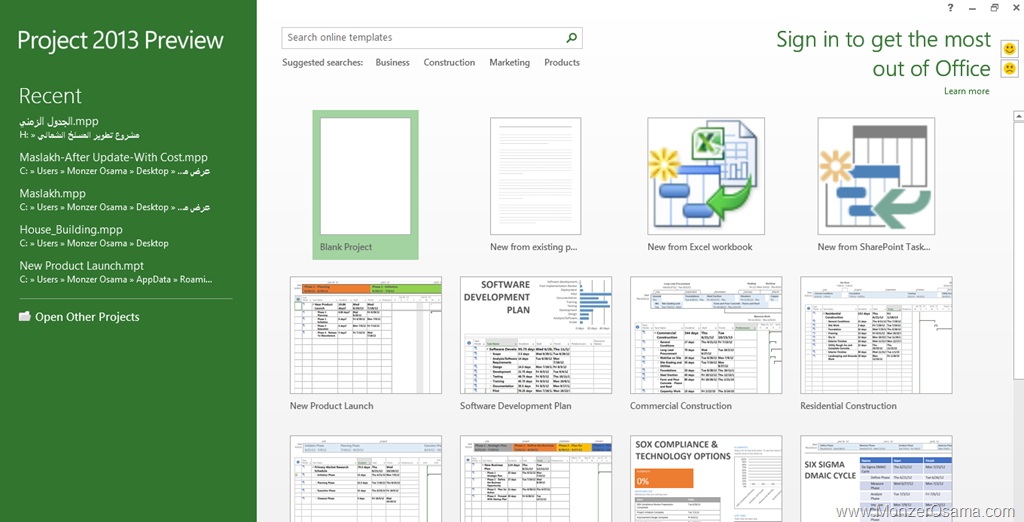Viewport: 1024px width, 522px height.
Task: Choose the Software Development Plan template
Action: pos(536,335)
